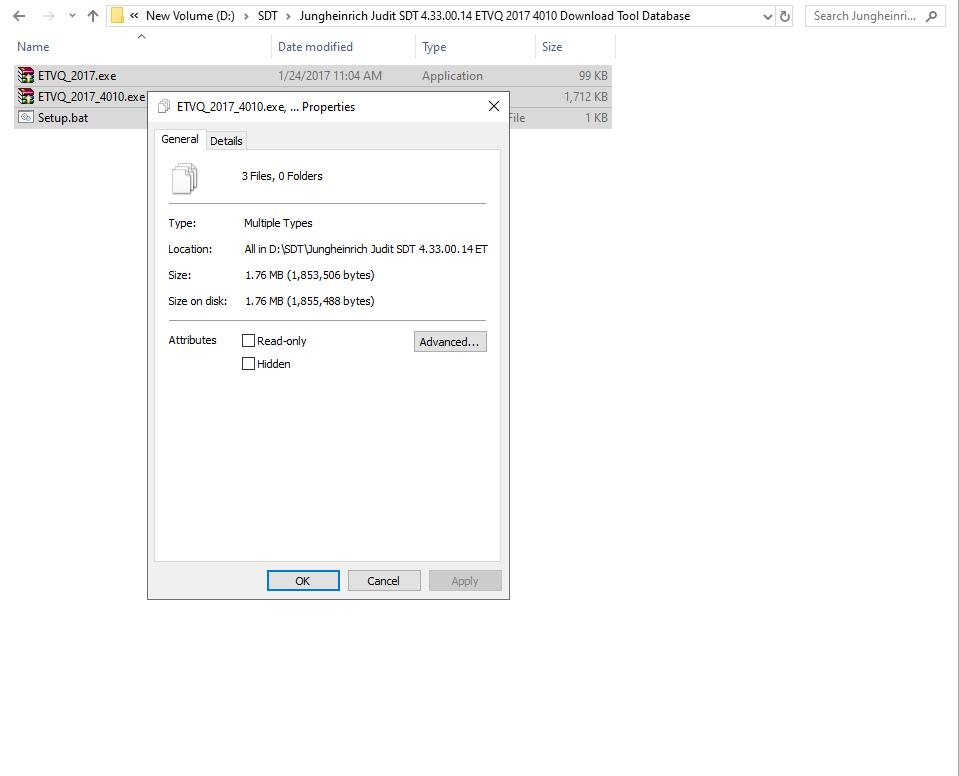959x776 pixels.
Task: Click Size value 1,853,506 bytes
Action: click(309, 275)
